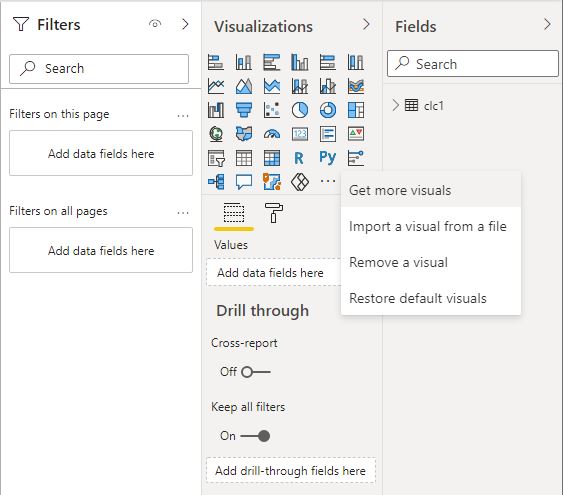Image resolution: width=563 pixels, height=495 pixels.
Task: Insert the Map globe visual
Action: click(x=216, y=134)
